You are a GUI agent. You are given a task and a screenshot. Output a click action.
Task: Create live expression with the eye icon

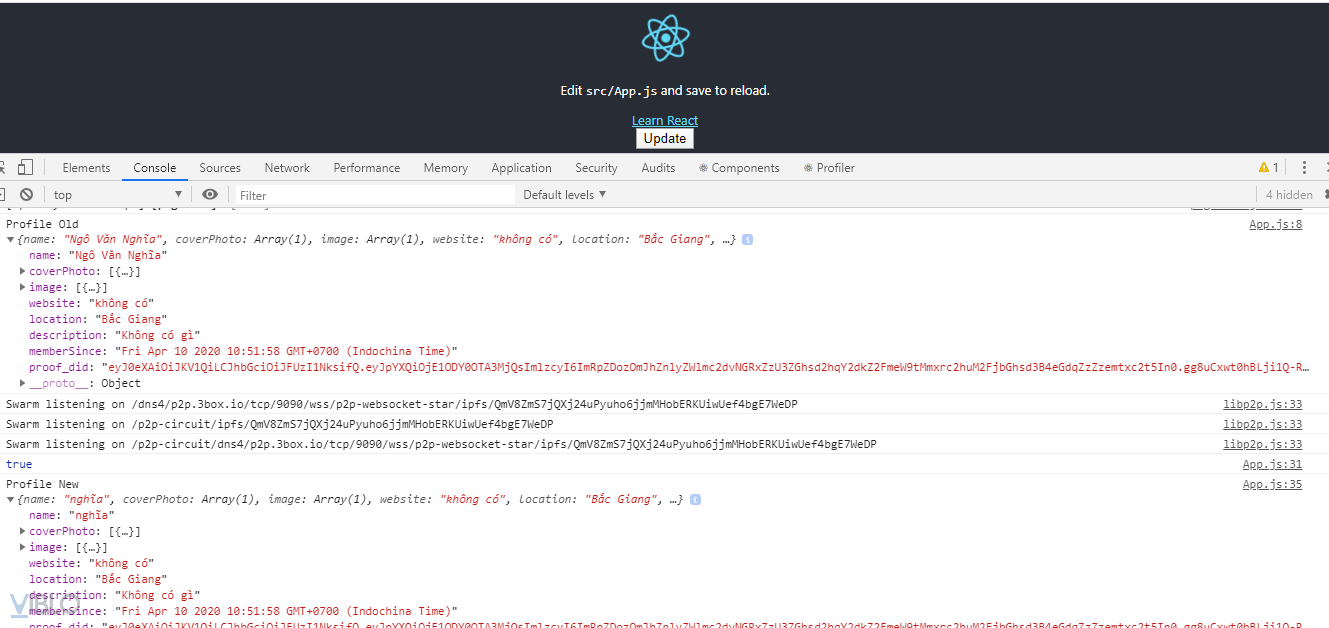(x=209, y=195)
